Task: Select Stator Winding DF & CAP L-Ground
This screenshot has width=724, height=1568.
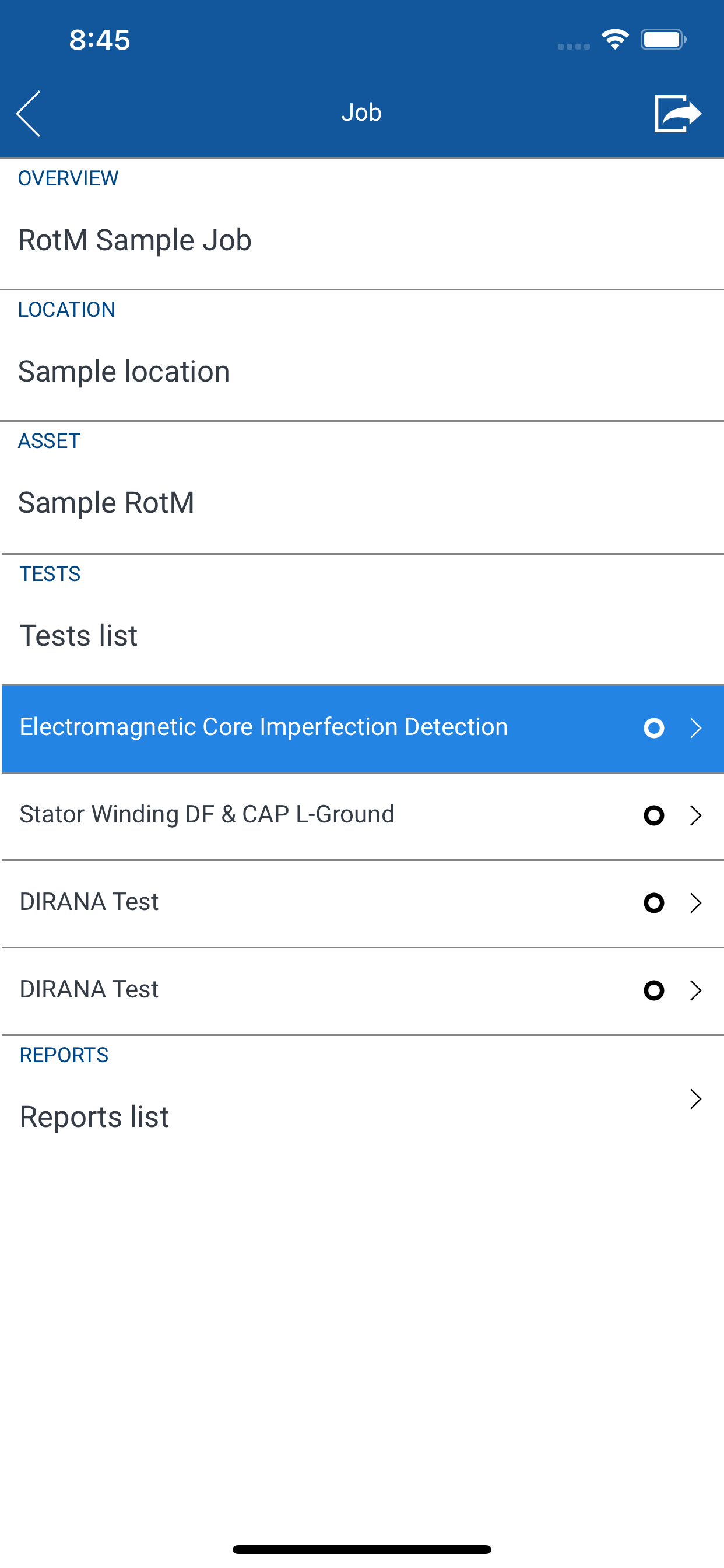Action: tap(363, 816)
